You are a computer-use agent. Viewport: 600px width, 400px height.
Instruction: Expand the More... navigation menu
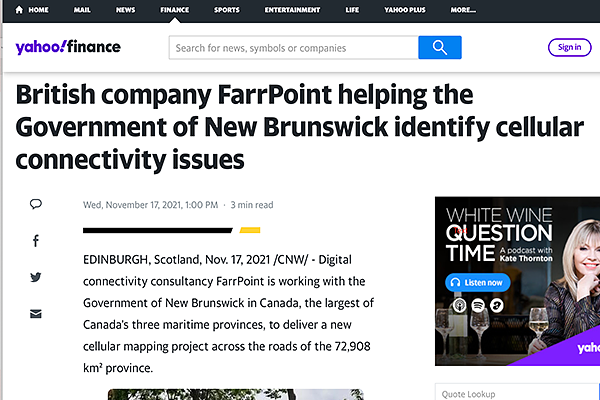[x=463, y=10]
